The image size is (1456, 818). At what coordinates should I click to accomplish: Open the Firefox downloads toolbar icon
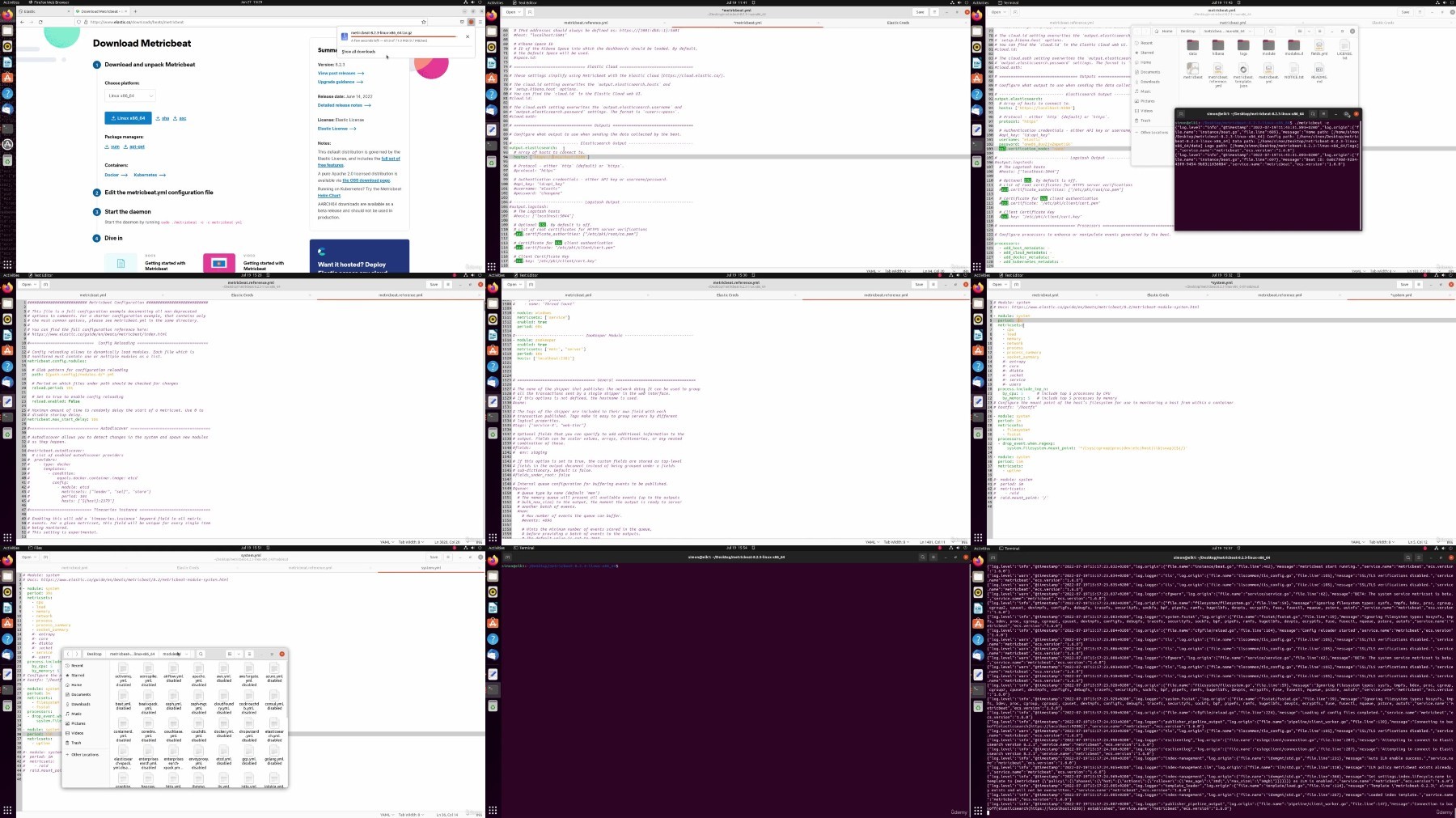(x=471, y=22)
